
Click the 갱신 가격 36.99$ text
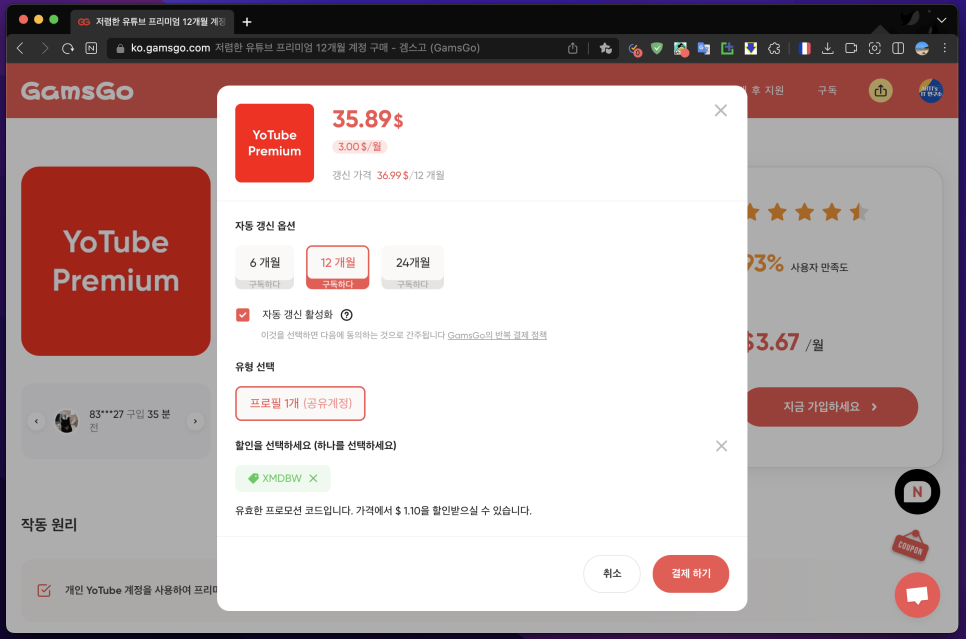388,175
